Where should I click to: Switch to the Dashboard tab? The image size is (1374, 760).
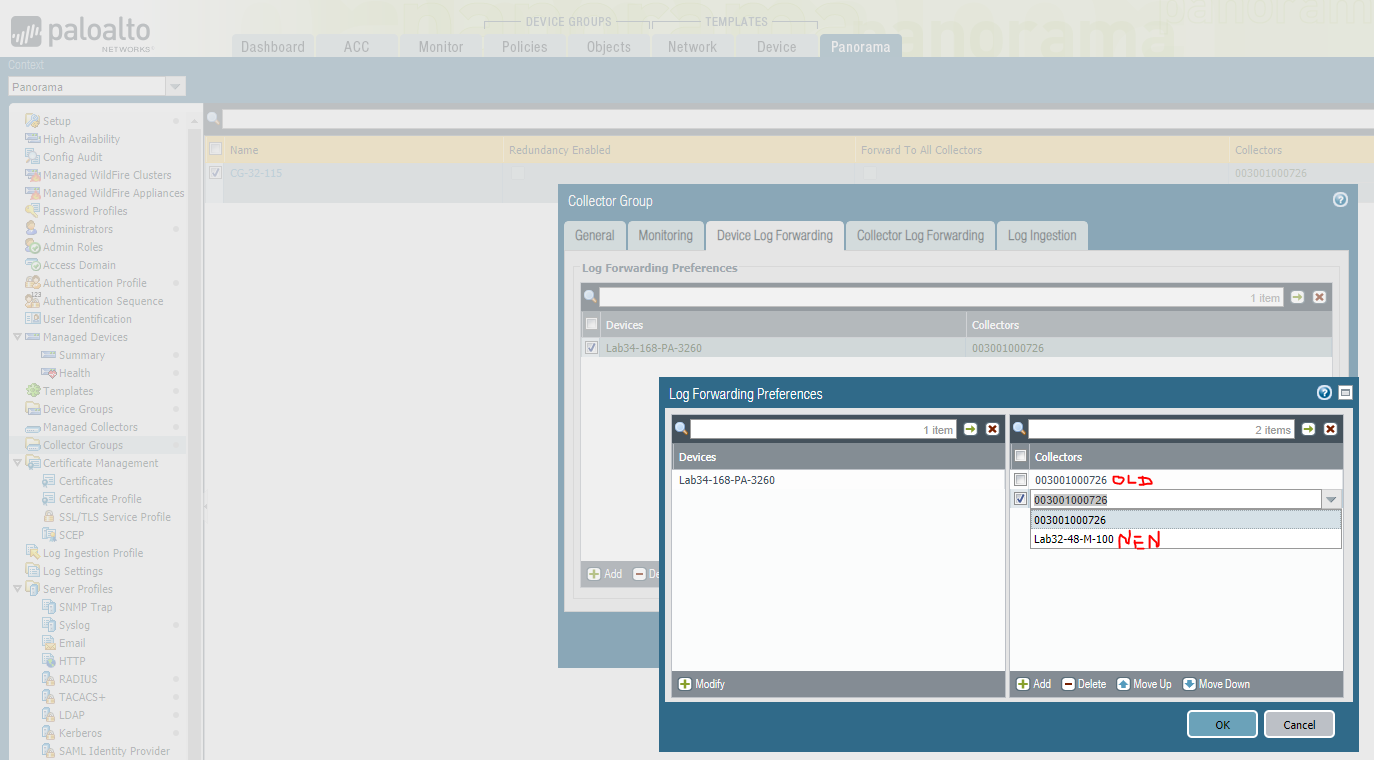pos(273,46)
